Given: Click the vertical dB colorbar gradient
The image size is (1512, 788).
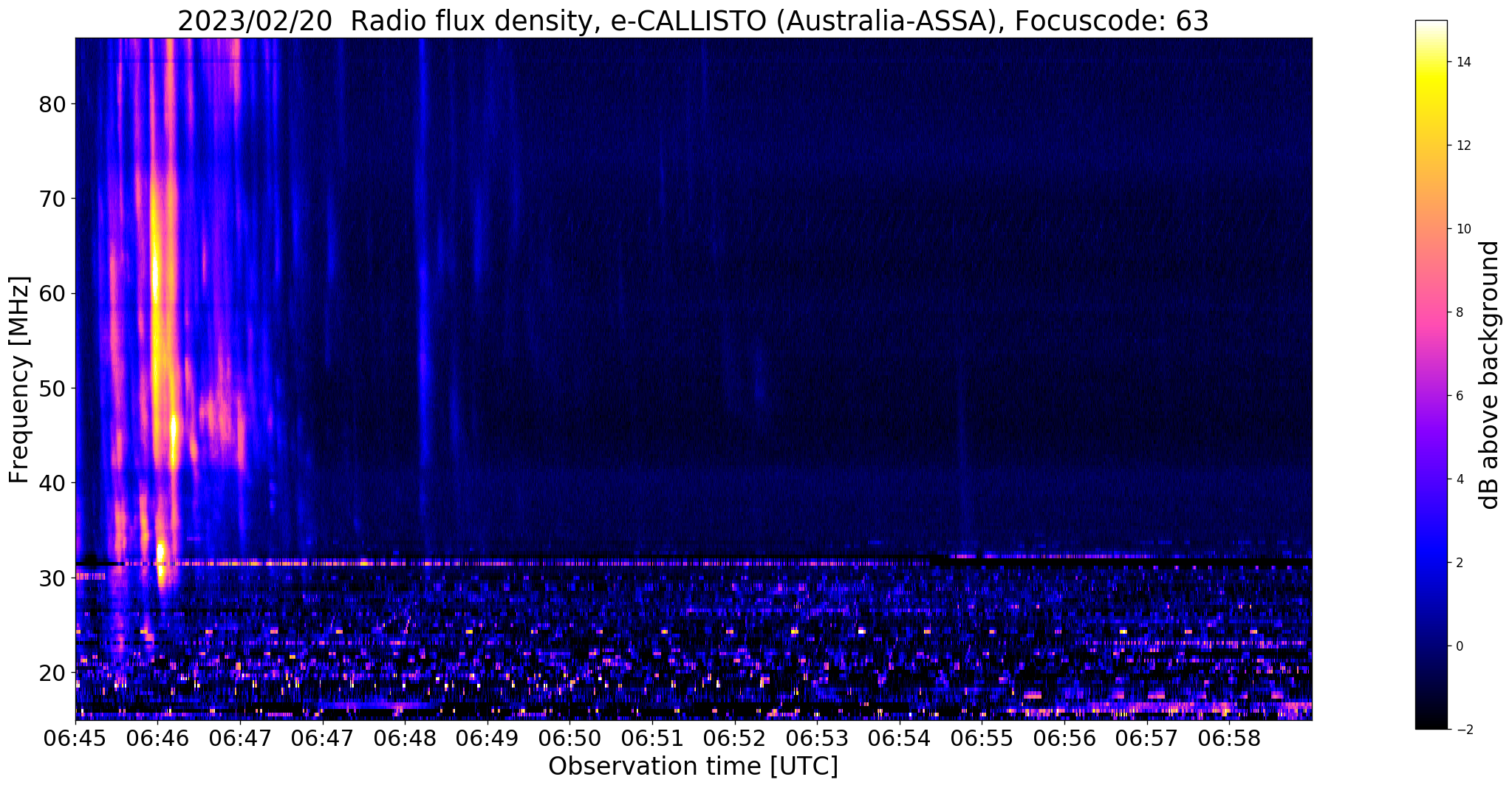Looking at the screenshot, I should pos(1431,375).
